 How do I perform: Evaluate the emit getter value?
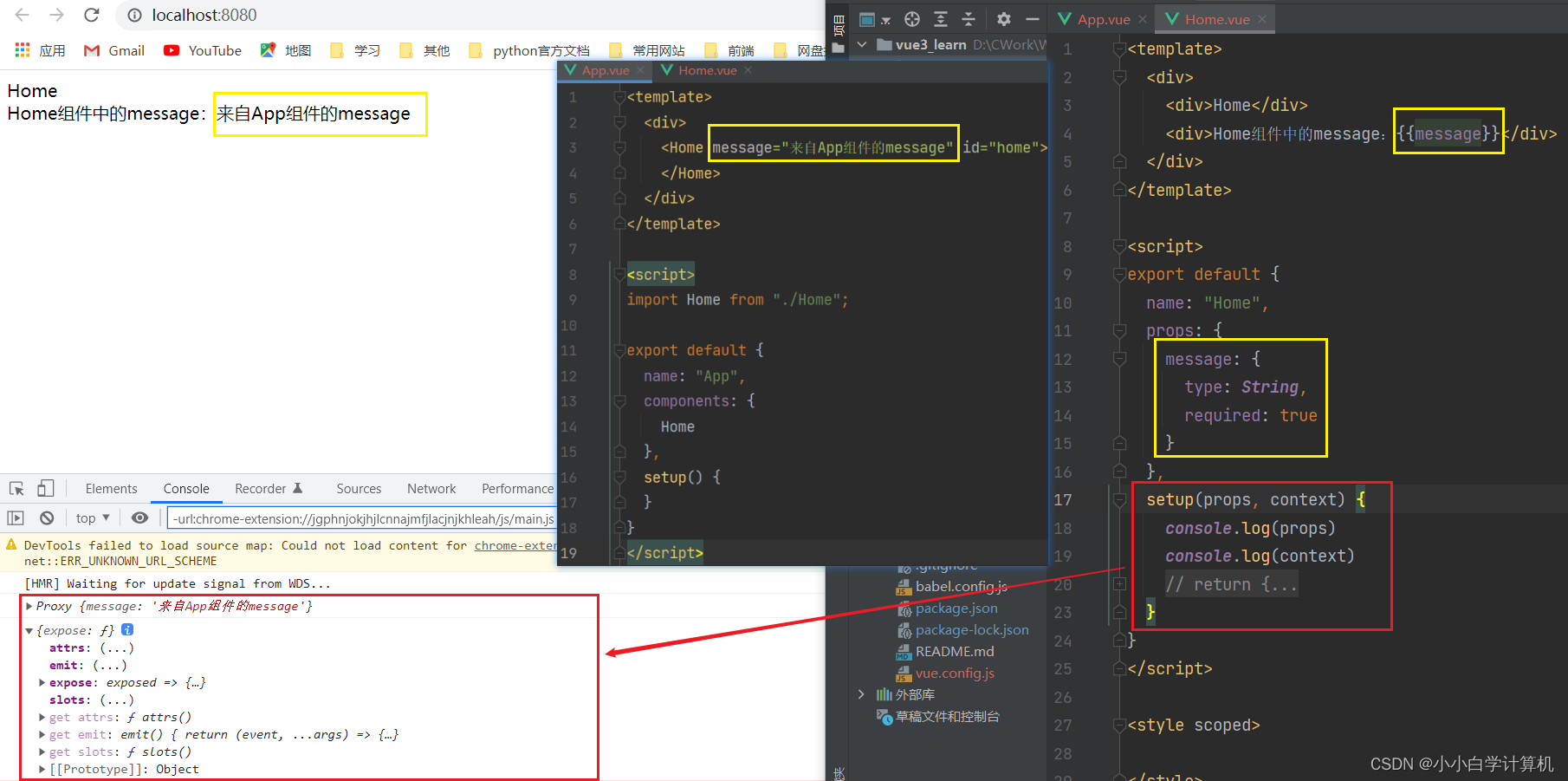(x=110, y=666)
